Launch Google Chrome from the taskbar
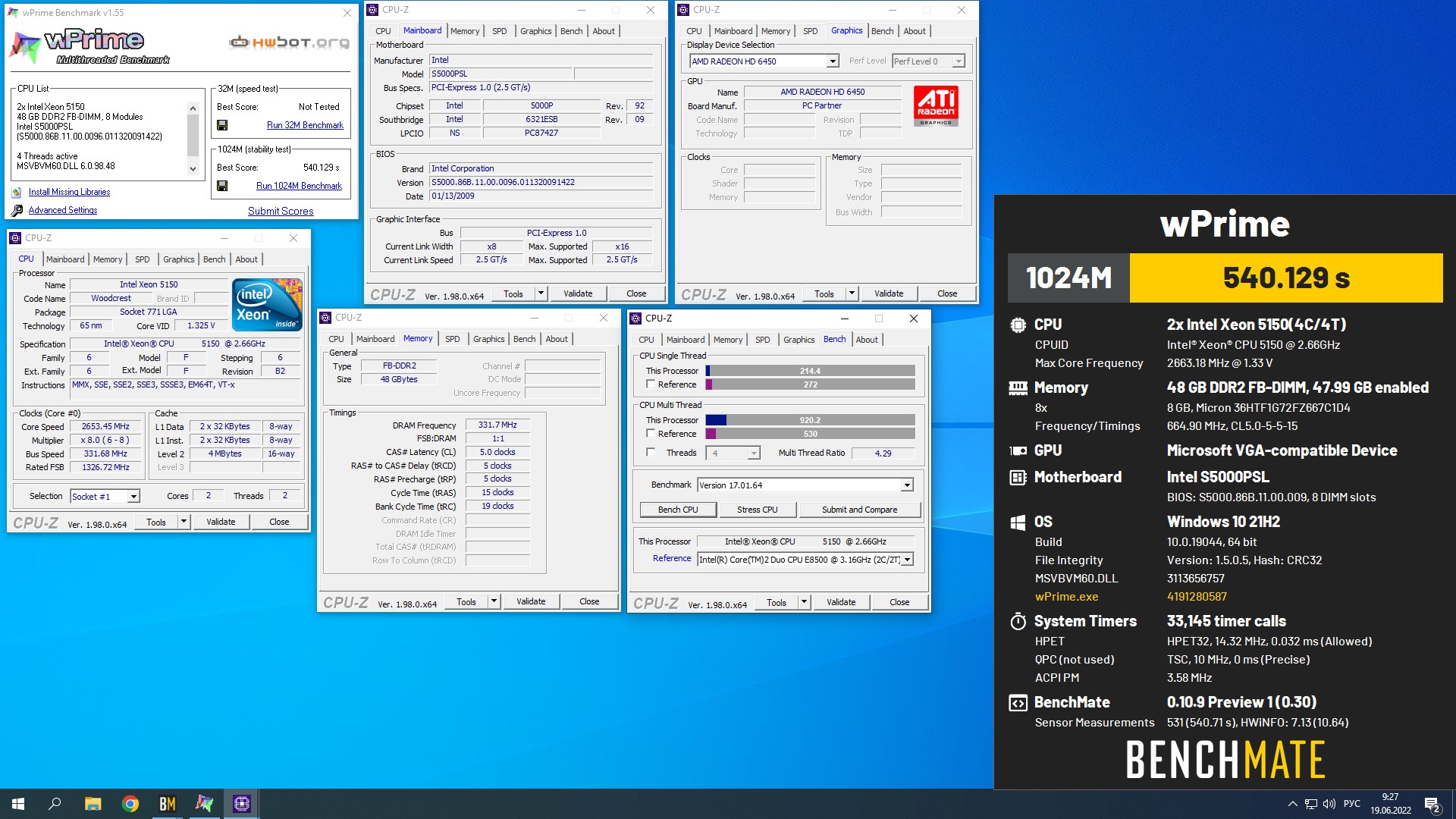This screenshot has height=819, width=1456. pos(130,804)
